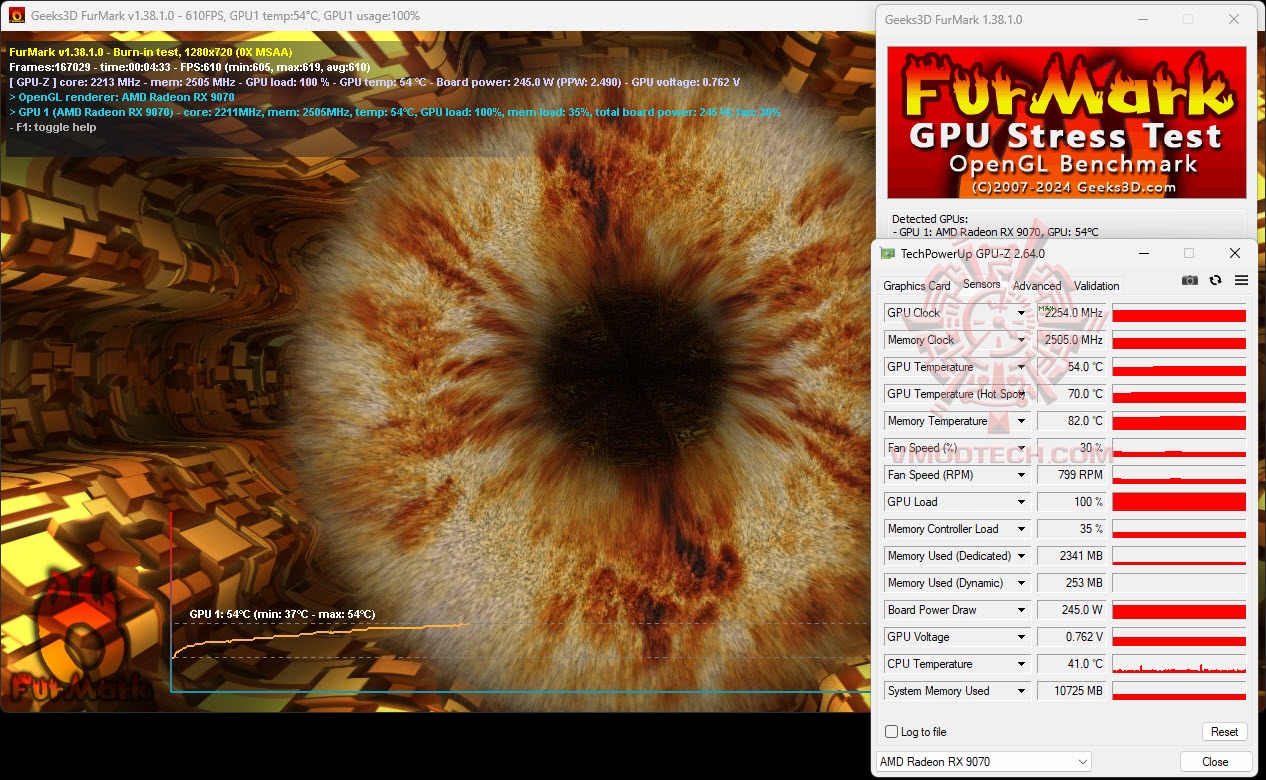Click the GPU Voltage value 0.762 V
The width and height of the screenshot is (1266, 780).
(x=1071, y=637)
